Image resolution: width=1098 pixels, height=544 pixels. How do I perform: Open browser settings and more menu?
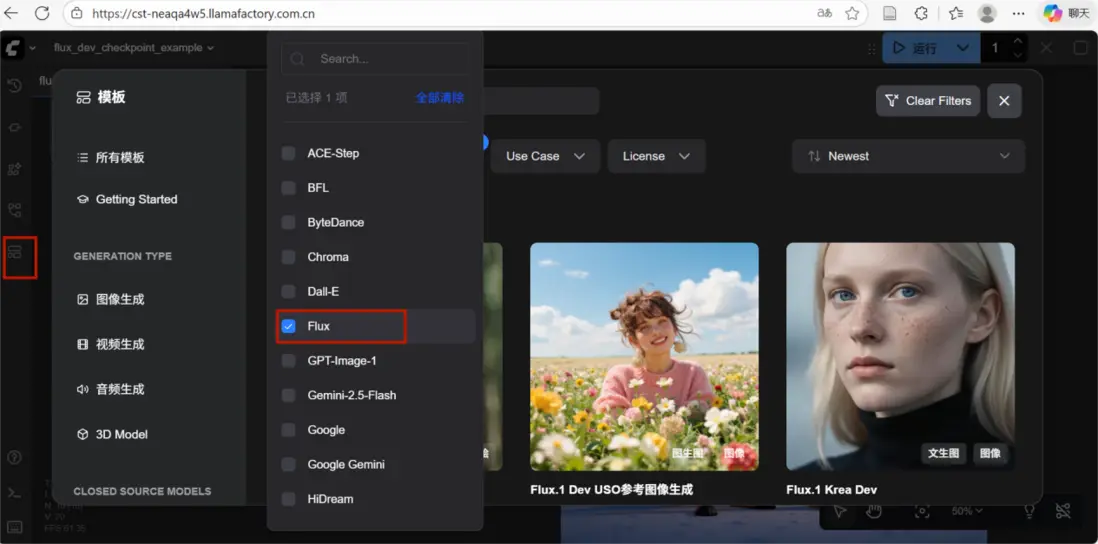[x=1019, y=13]
